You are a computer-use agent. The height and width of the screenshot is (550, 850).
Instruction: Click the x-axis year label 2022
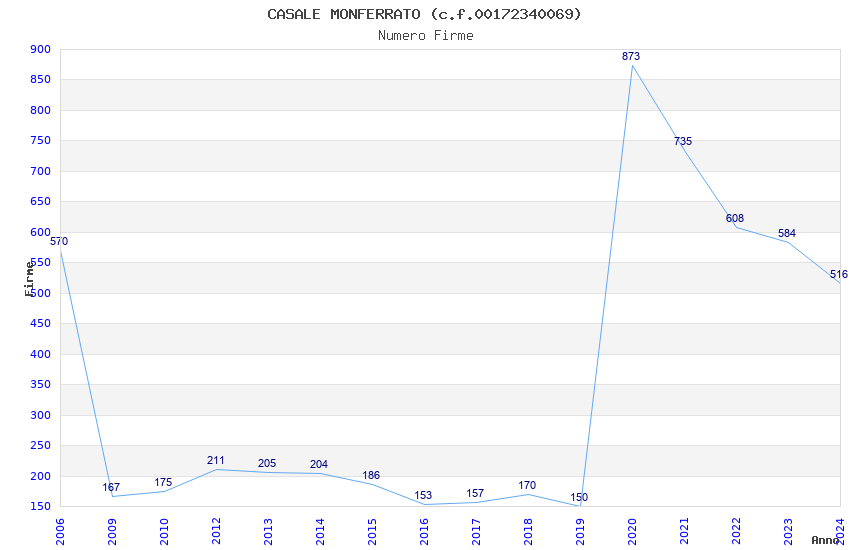736,532
